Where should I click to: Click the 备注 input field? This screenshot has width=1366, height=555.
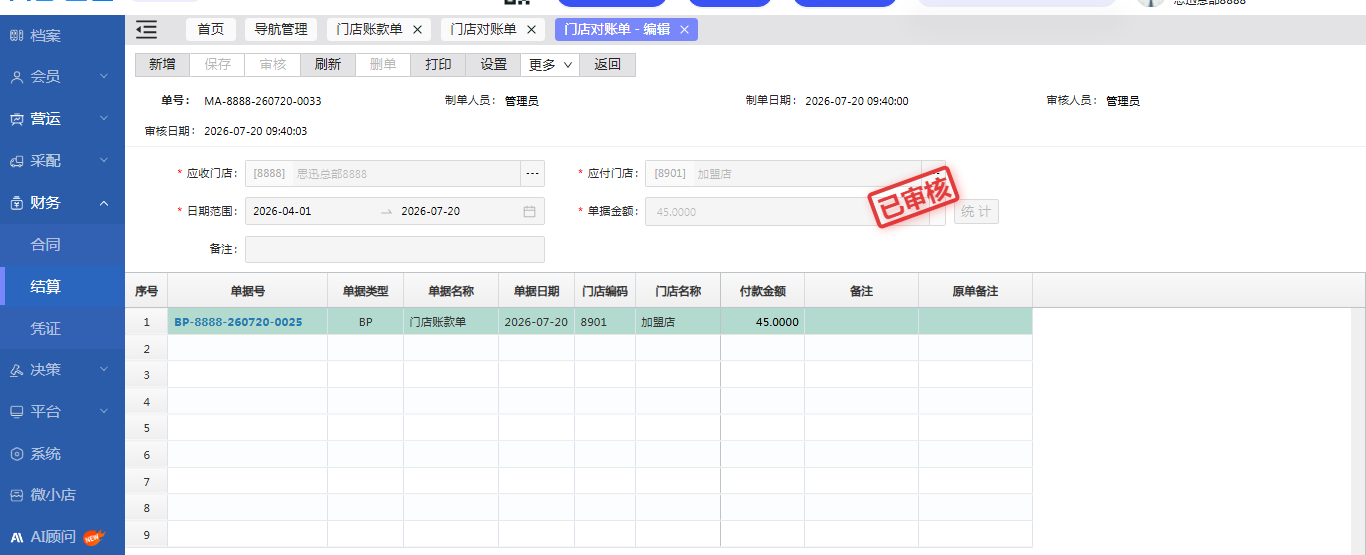pyautogui.click(x=395, y=249)
